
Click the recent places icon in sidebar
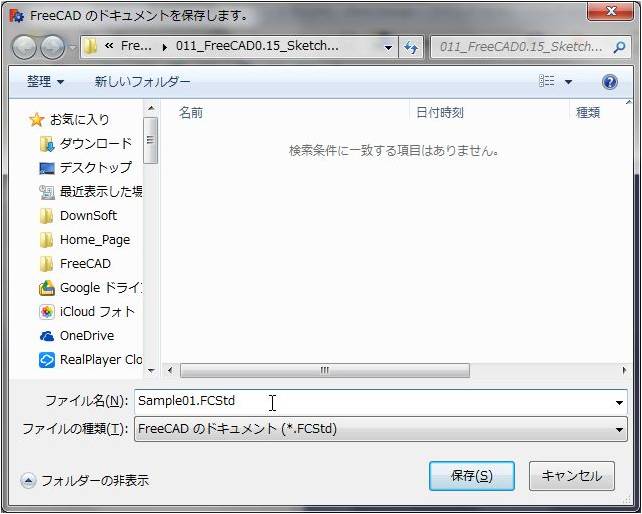47,192
